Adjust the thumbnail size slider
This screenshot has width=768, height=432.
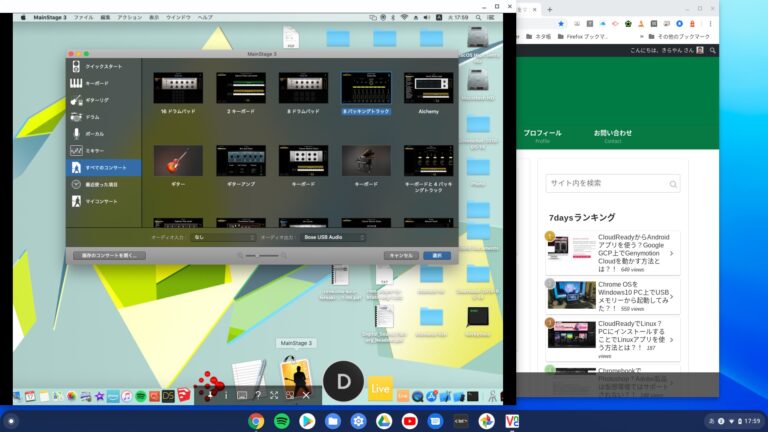pos(262,256)
